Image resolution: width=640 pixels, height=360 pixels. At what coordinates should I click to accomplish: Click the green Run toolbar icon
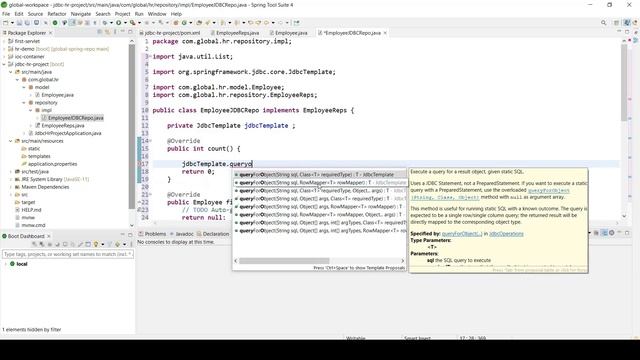[118, 23]
